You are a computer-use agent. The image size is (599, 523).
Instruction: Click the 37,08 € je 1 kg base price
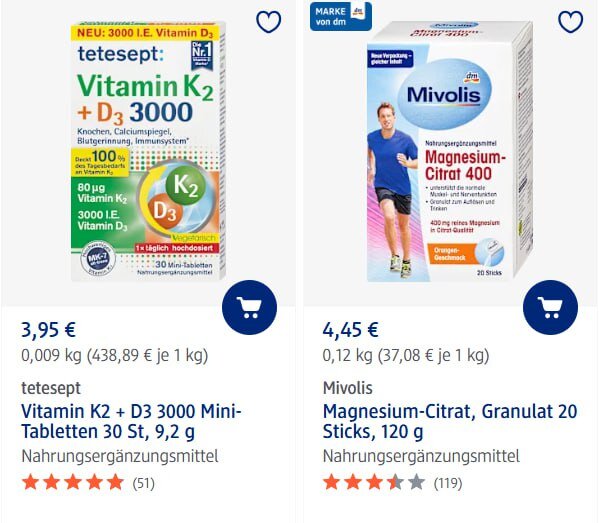pyautogui.click(x=434, y=356)
